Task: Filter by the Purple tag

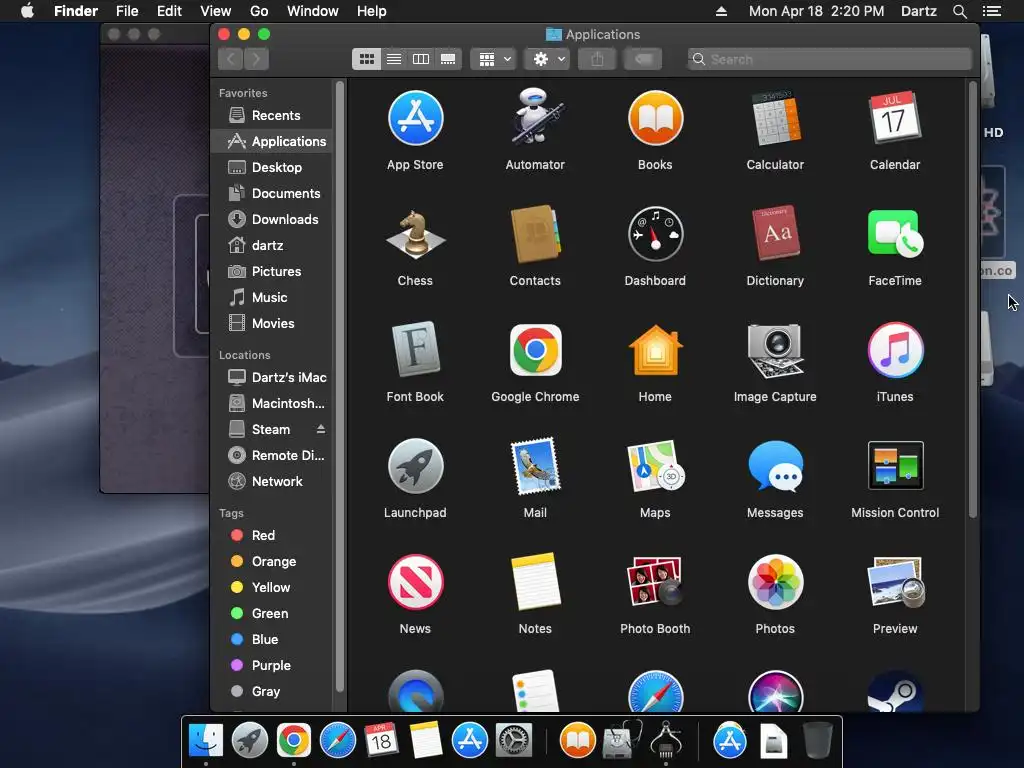Action: [x=272, y=665]
